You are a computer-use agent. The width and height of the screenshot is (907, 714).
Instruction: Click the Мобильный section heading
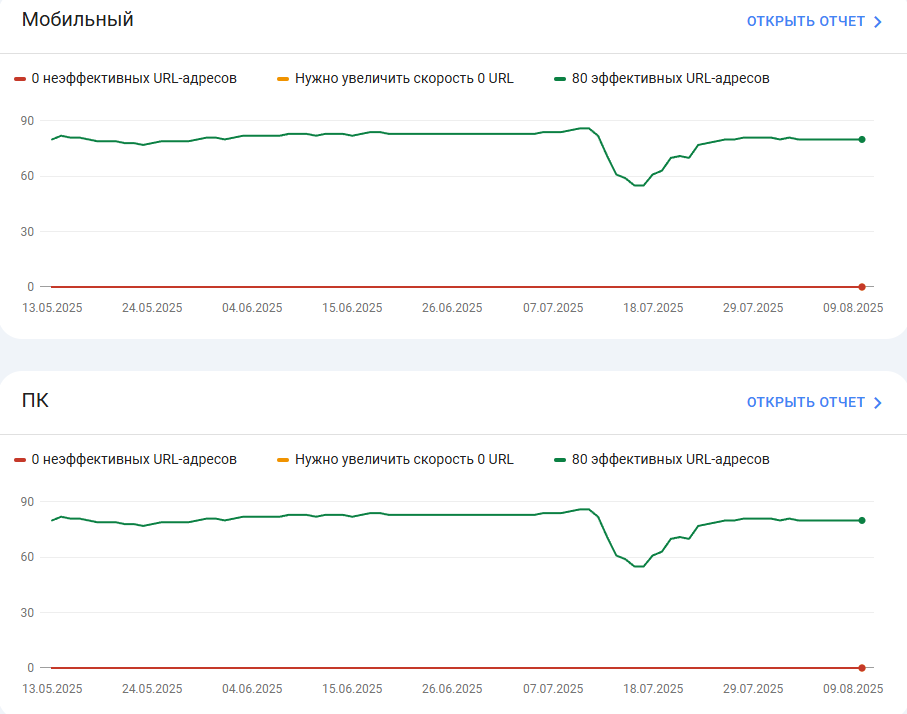pyautogui.click(x=78, y=20)
